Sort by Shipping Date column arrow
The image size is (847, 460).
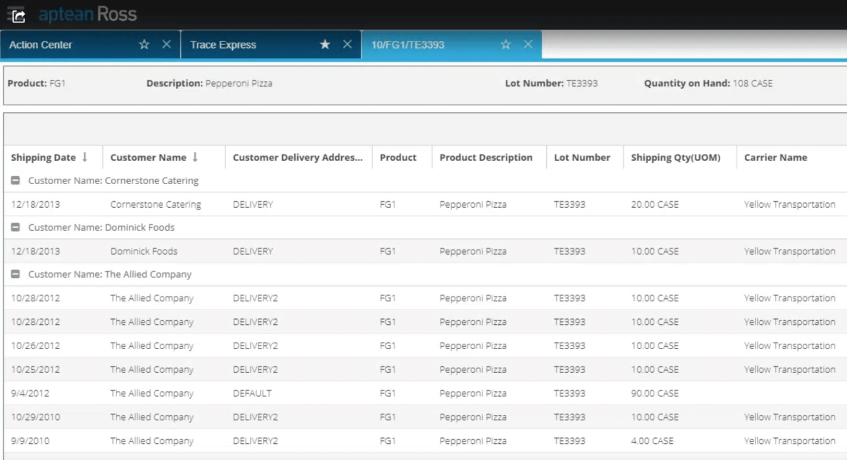85,157
